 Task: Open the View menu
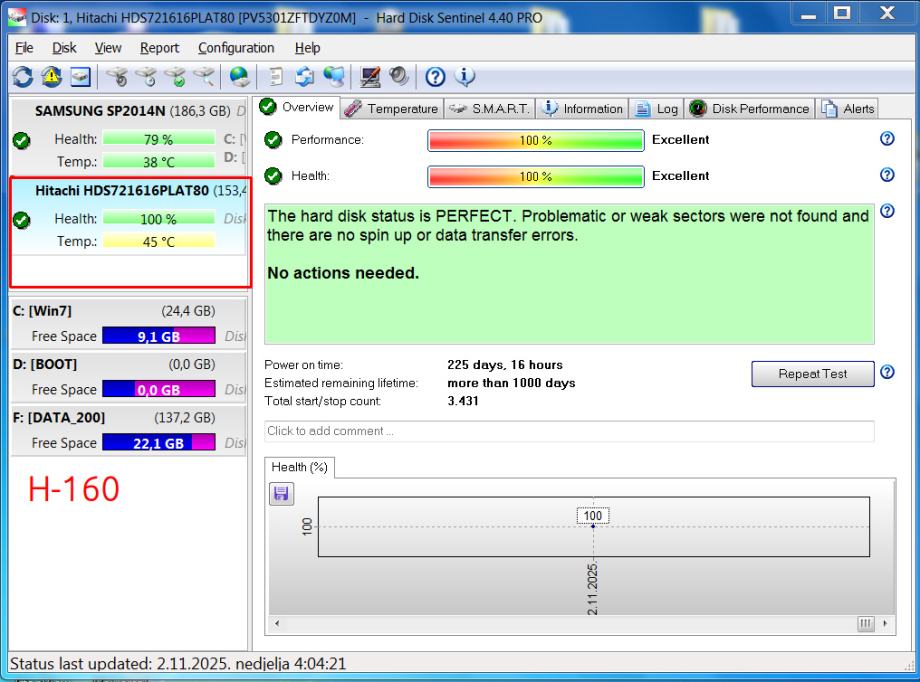108,48
